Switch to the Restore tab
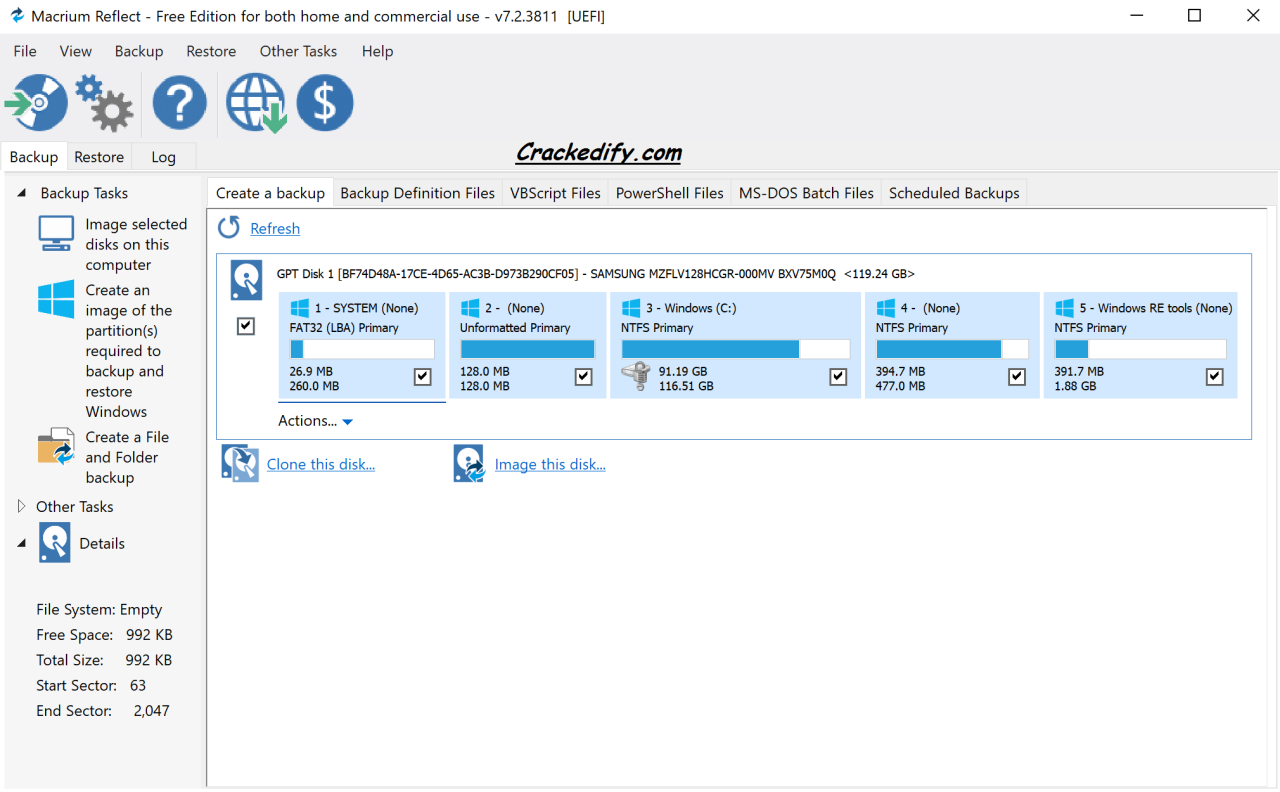The image size is (1280, 792). [x=99, y=157]
